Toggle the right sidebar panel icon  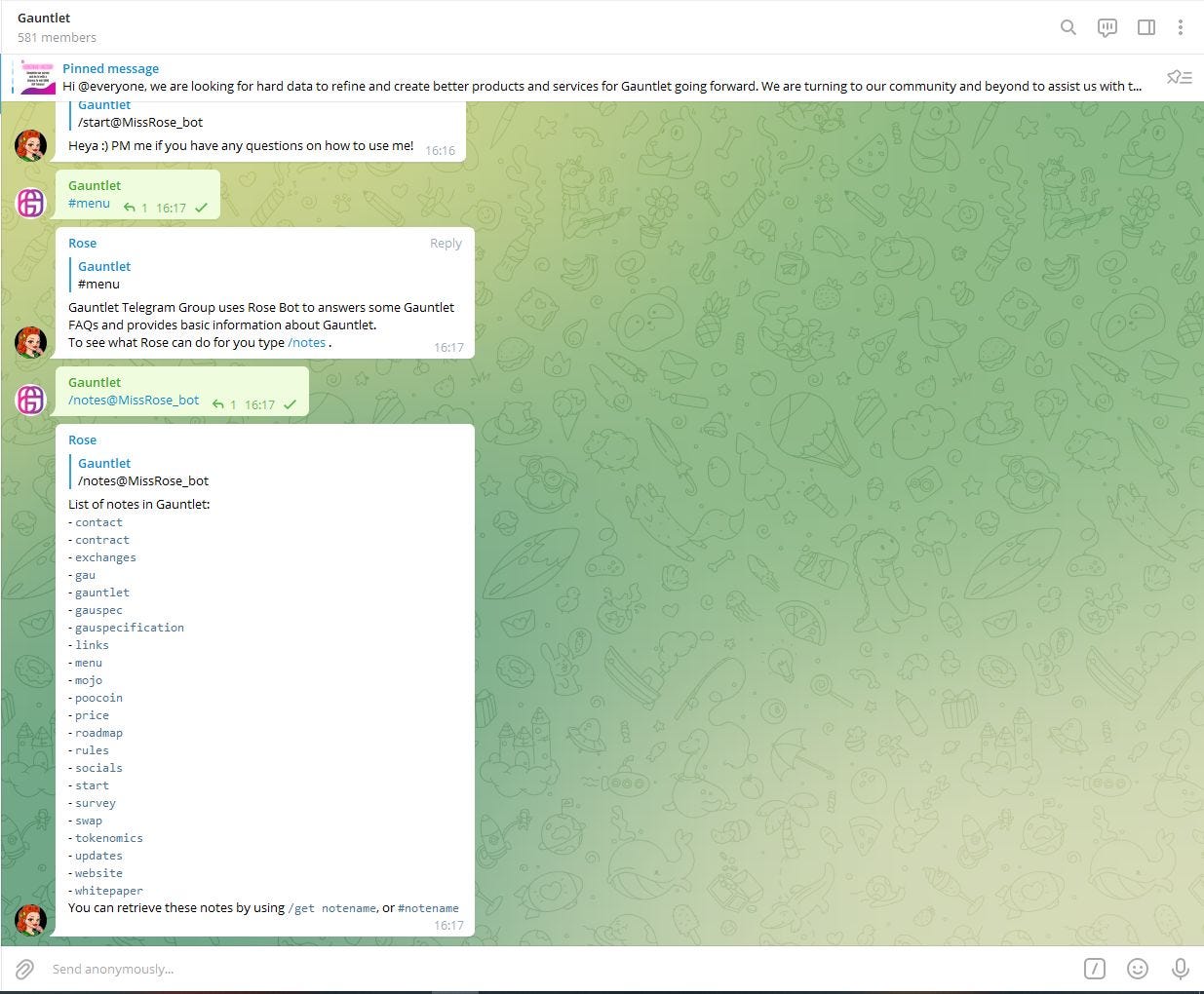[x=1146, y=27]
